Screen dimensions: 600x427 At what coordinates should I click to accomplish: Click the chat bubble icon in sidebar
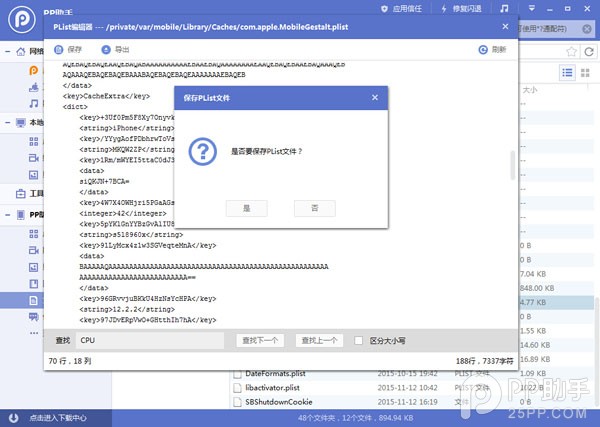point(34,317)
